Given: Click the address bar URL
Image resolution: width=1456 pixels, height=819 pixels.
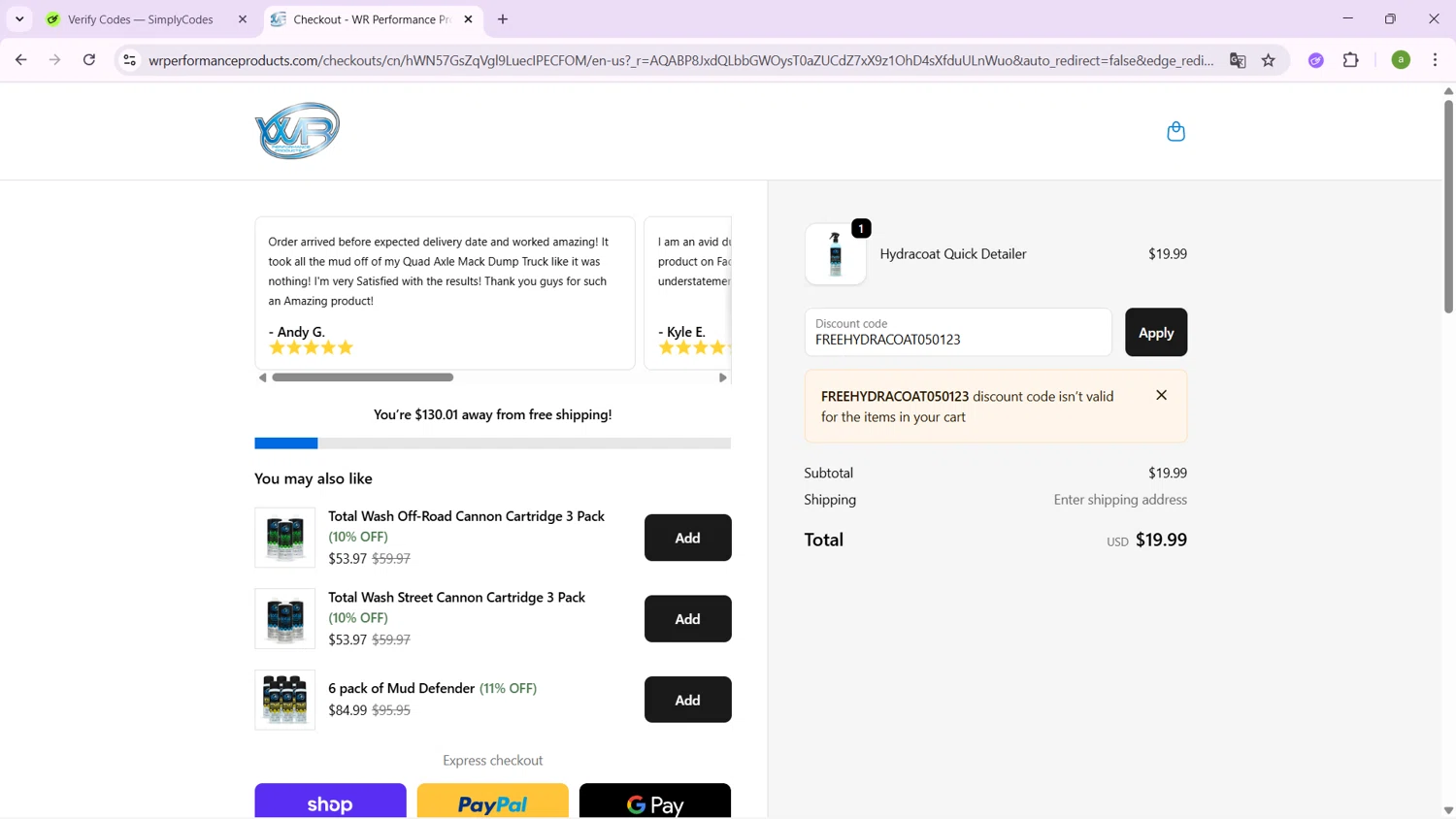Looking at the screenshot, I should (681, 60).
